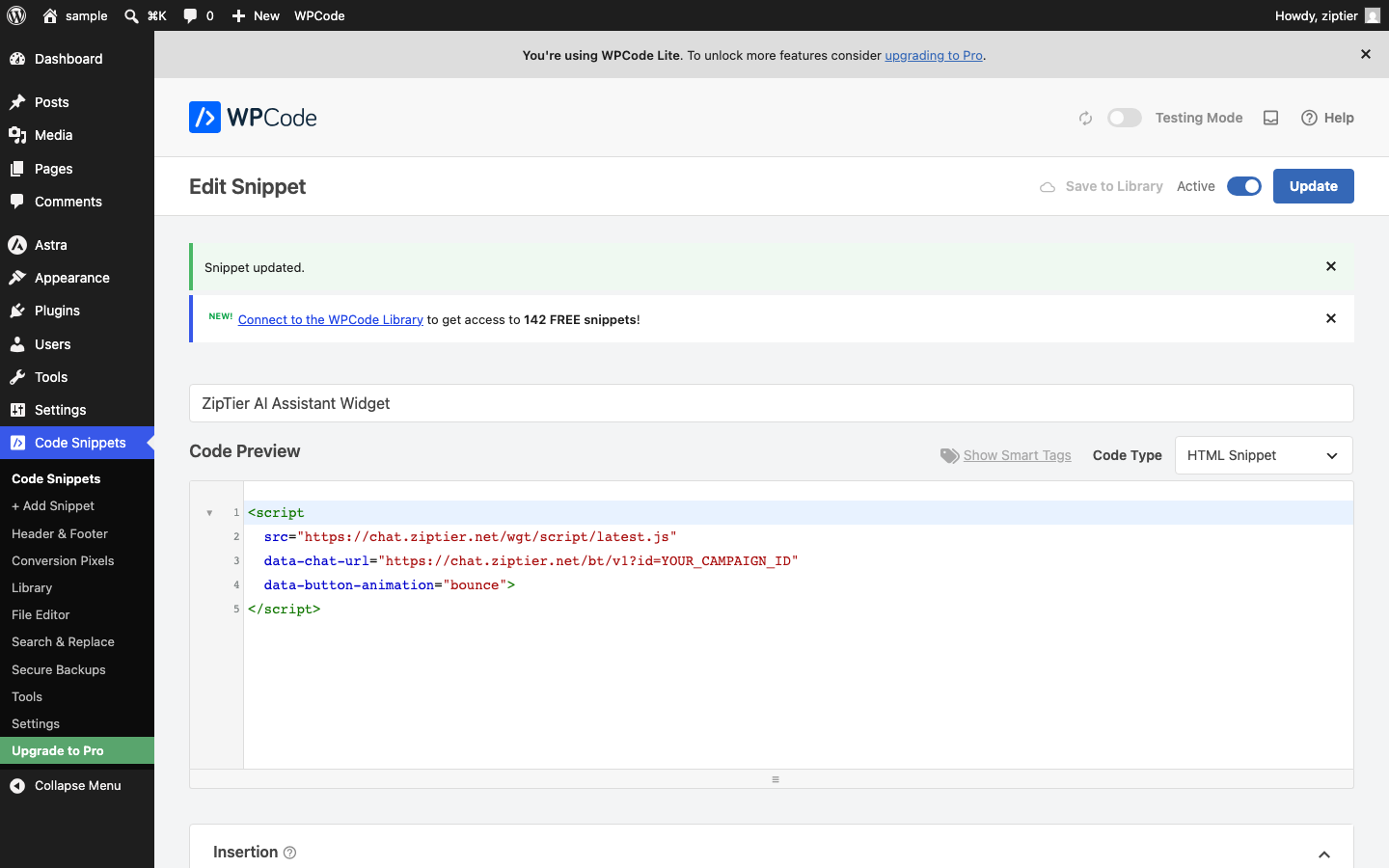
Task: Enable the Testing Mode switch
Action: [x=1124, y=118]
